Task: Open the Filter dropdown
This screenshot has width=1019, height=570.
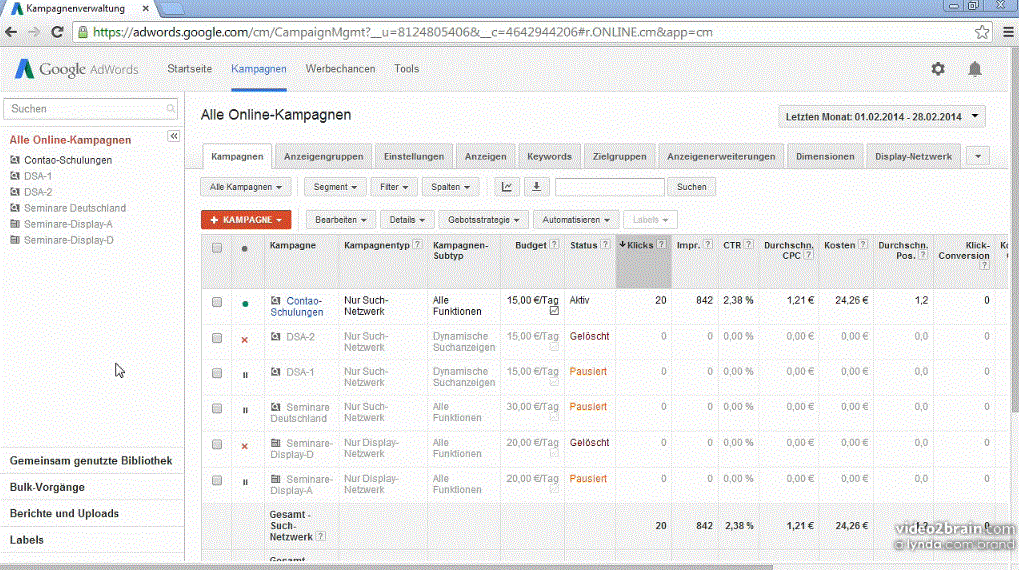Action: tap(394, 187)
